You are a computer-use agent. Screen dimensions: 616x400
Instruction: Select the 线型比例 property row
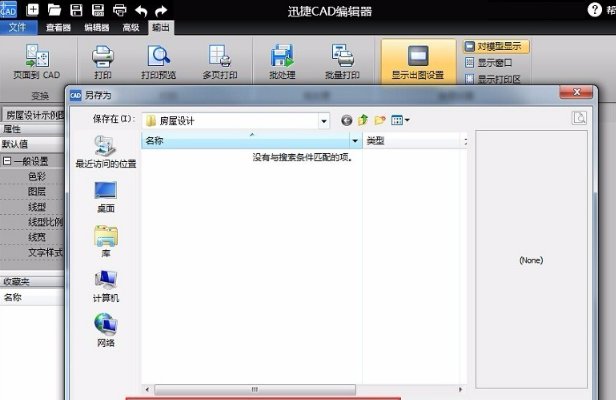coord(32,222)
